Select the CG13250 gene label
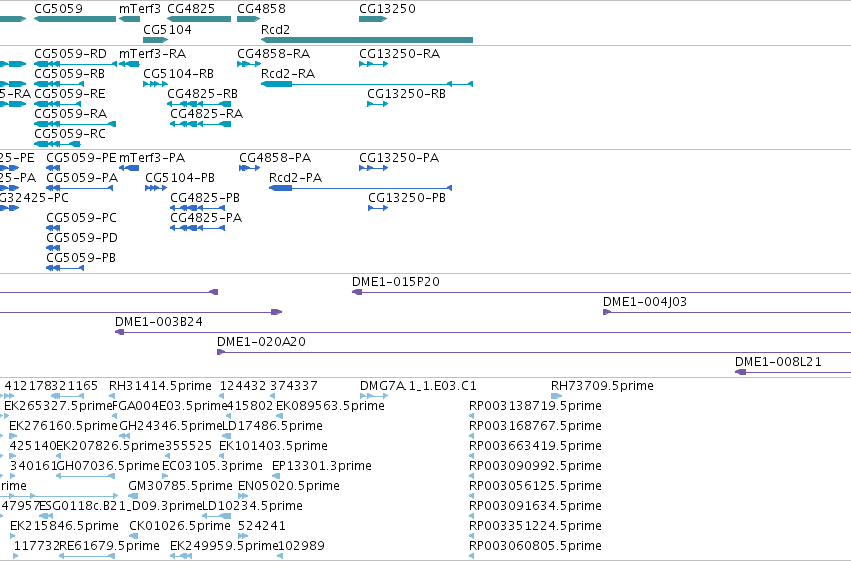 pos(388,9)
